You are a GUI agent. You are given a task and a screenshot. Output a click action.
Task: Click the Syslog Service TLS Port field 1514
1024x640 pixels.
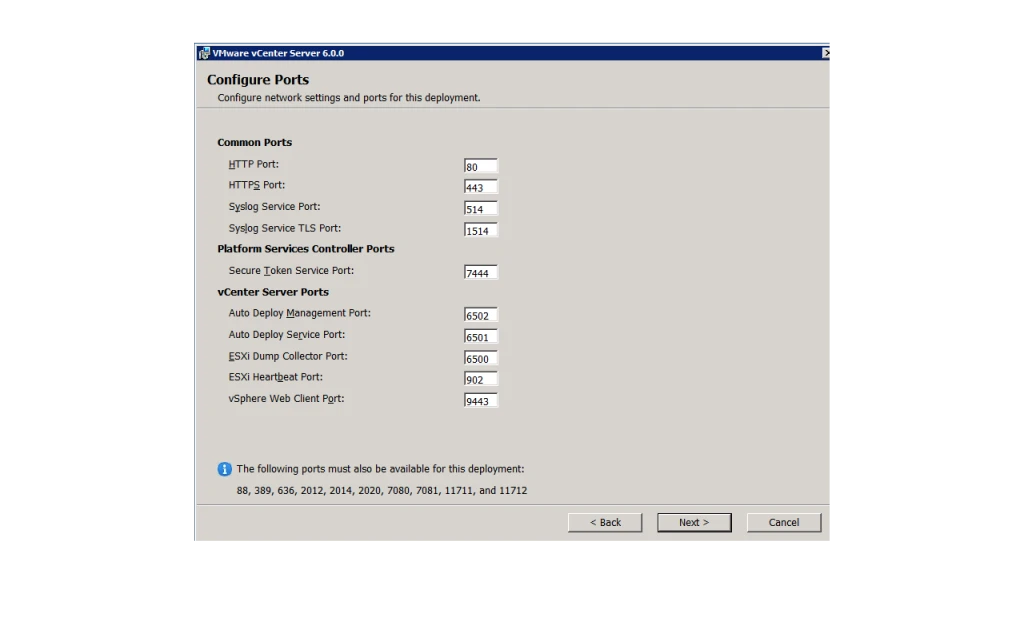point(481,230)
